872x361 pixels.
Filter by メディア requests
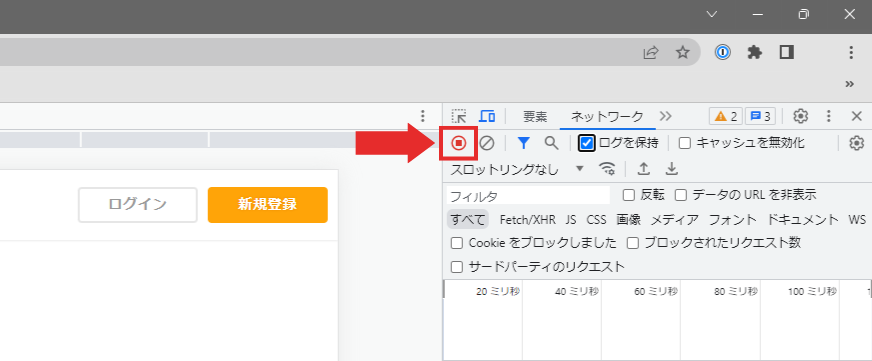click(x=675, y=219)
